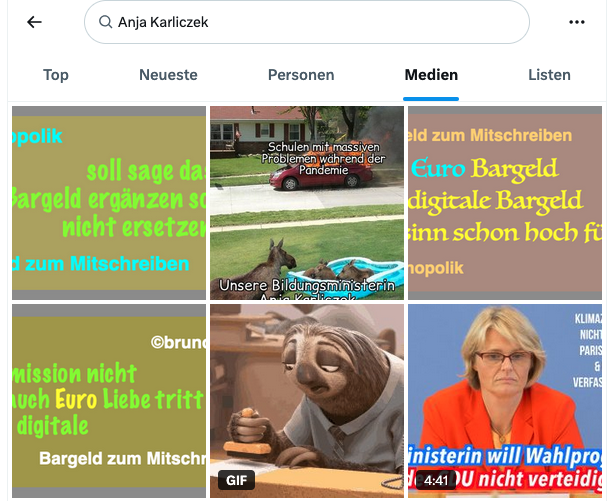
Task: Go back using the left arrow icon
Action: [x=34, y=22]
